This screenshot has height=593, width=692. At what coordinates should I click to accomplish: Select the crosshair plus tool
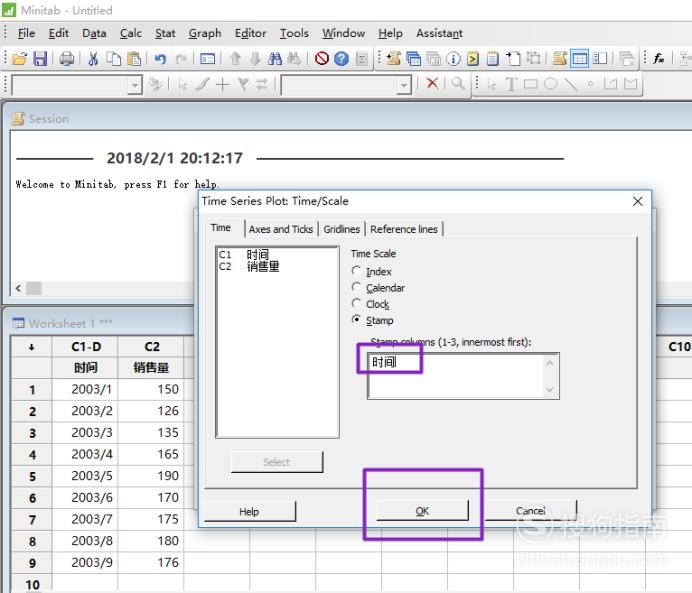point(223,84)
